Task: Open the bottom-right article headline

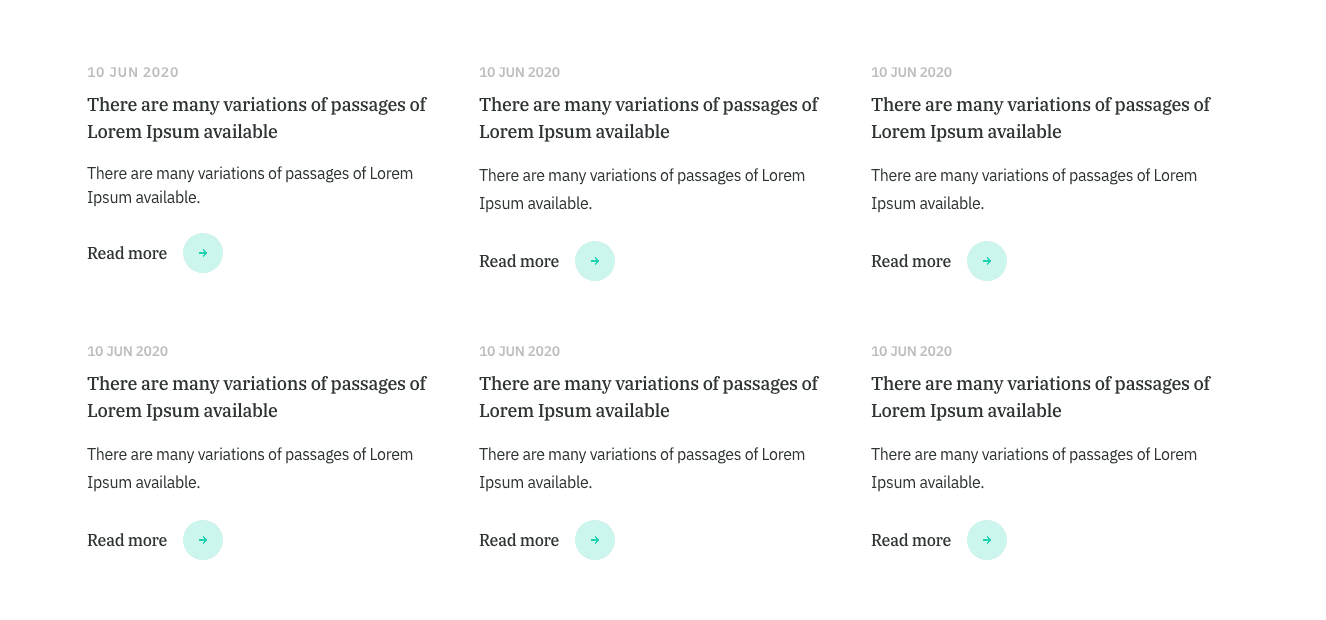Action: pos(1040,397)
